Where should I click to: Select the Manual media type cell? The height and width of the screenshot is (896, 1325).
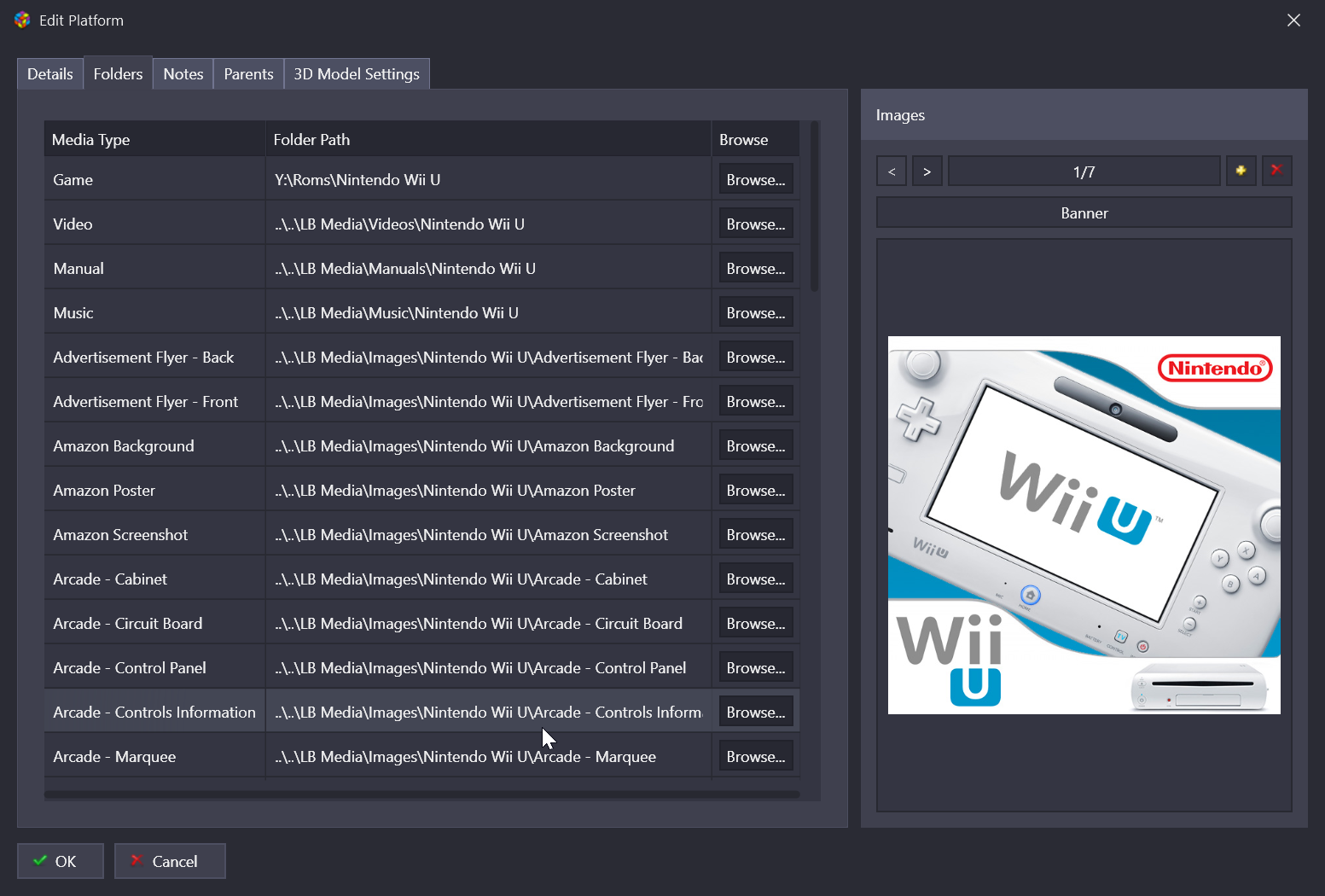coord(154,268)
